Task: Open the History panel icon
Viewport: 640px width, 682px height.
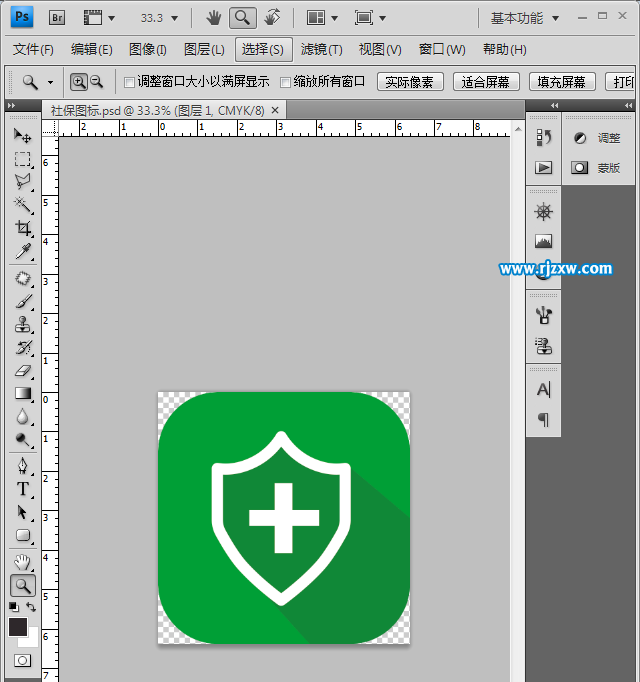Action: tap(543, 138)
